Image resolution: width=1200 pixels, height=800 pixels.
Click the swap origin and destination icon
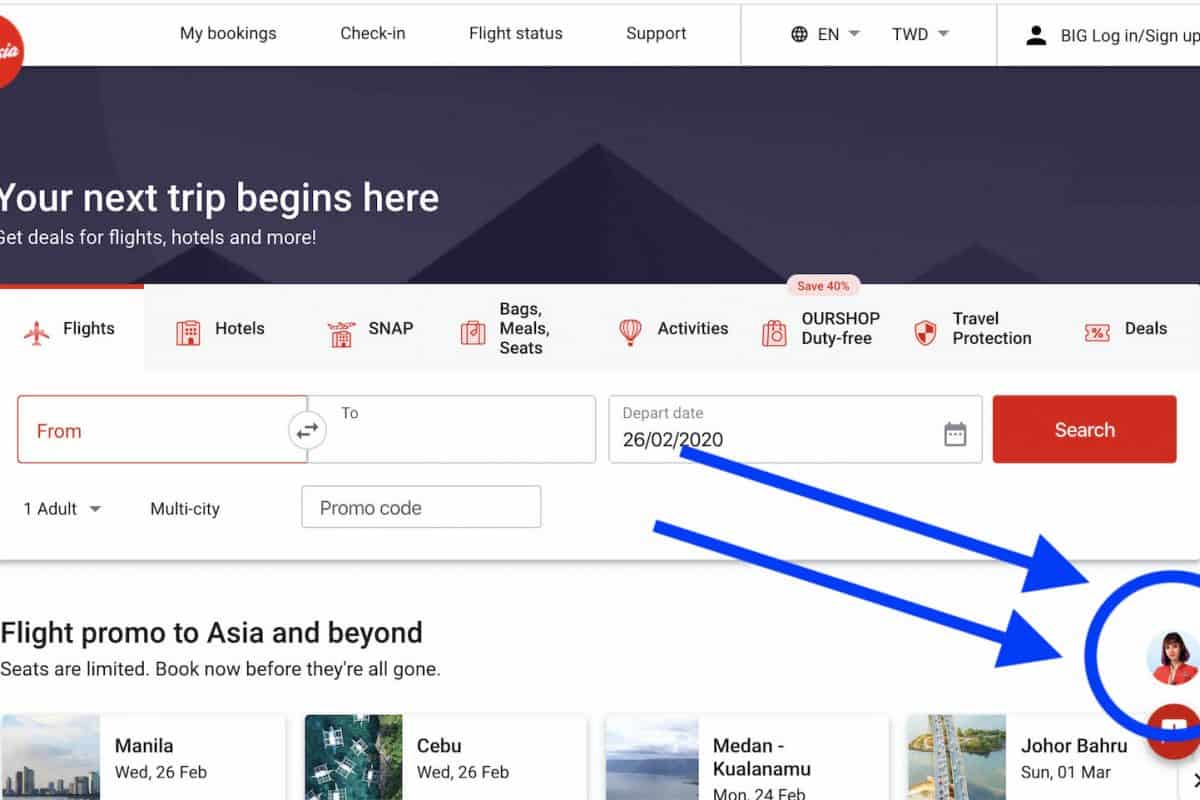[307, 431]
